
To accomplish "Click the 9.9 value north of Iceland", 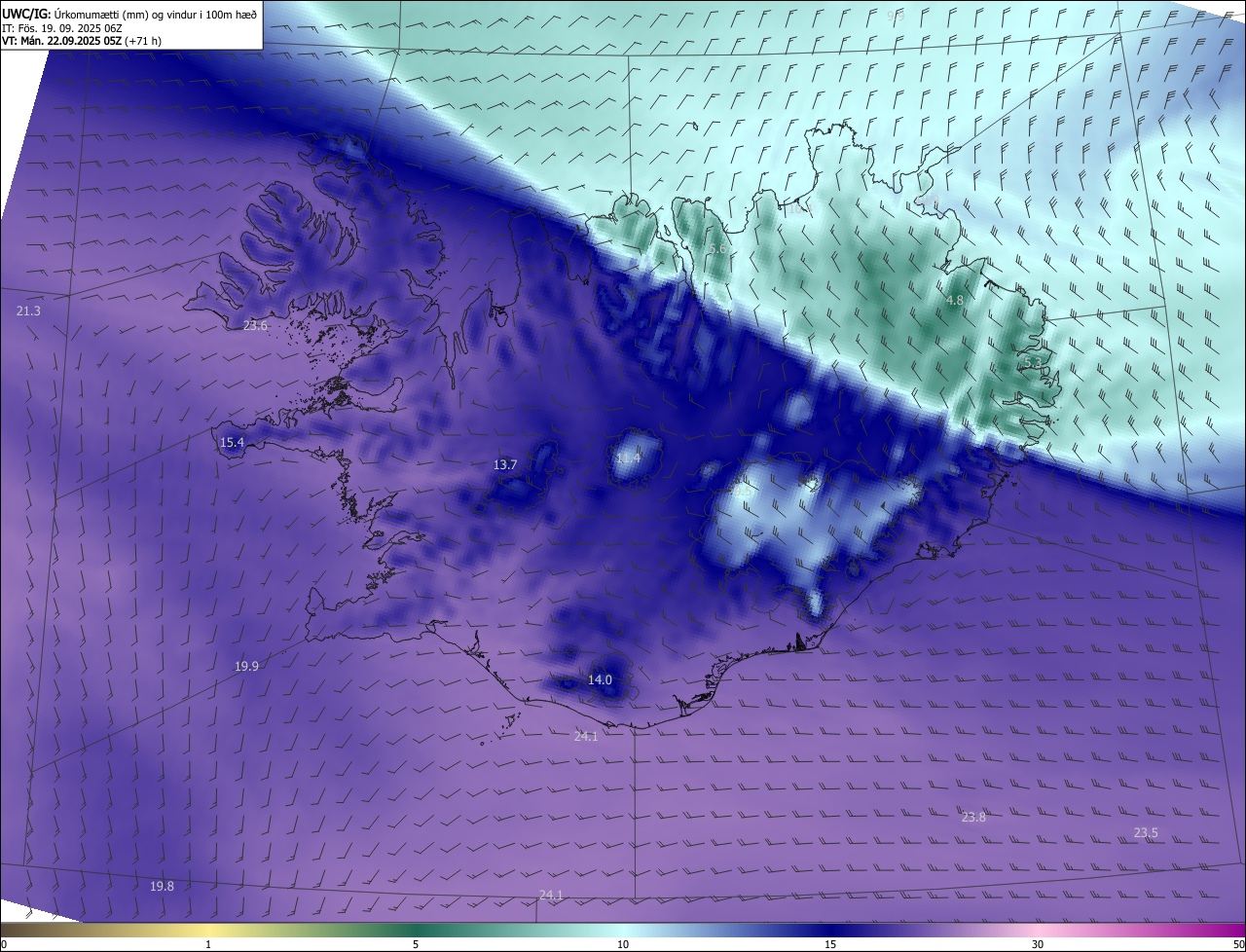I will point(896,16).
